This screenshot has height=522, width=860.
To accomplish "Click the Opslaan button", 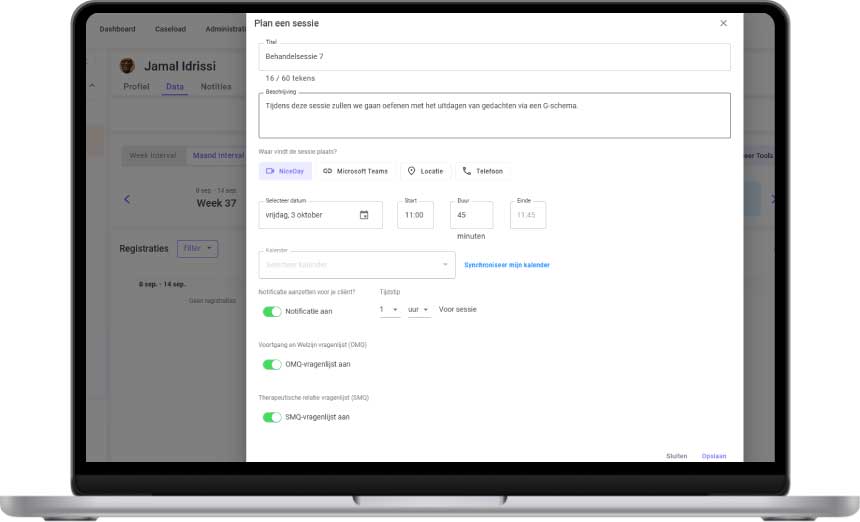I will [713, 456].
